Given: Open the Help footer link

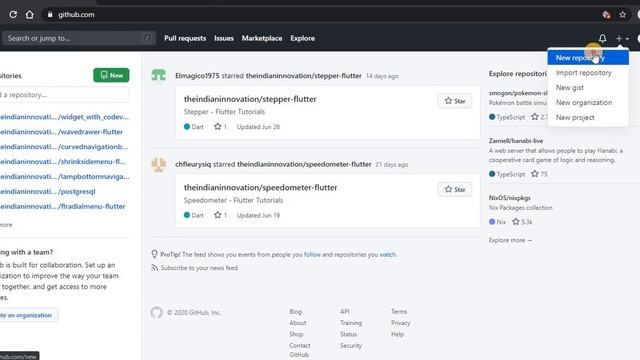Looking at the screenshot, I should tap(397, 334).
